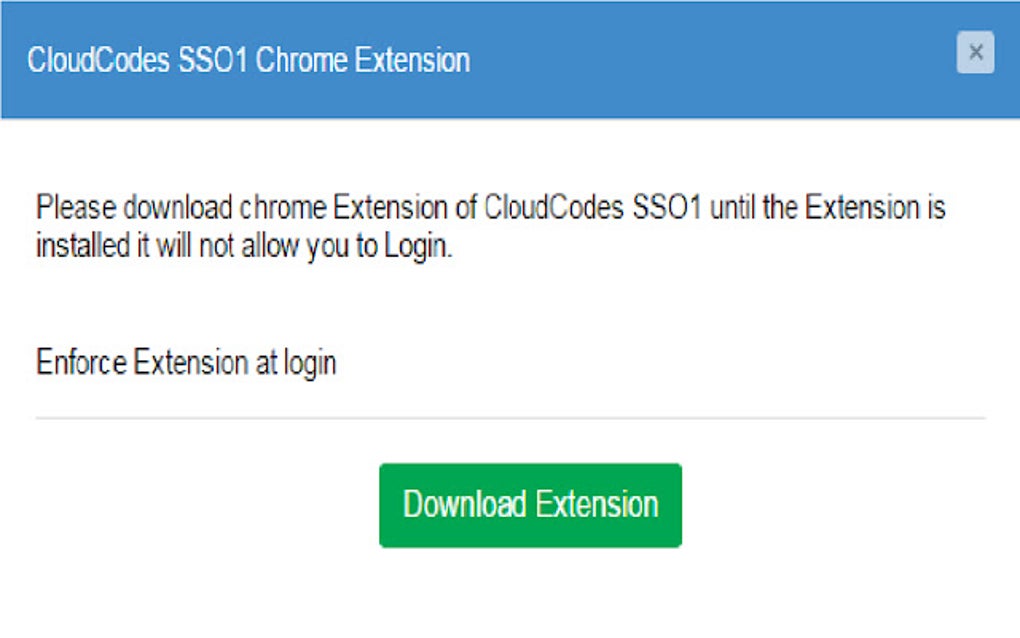
Task: Select Download Extension to install the Chrome extension
Action: [x=529, y=504]
